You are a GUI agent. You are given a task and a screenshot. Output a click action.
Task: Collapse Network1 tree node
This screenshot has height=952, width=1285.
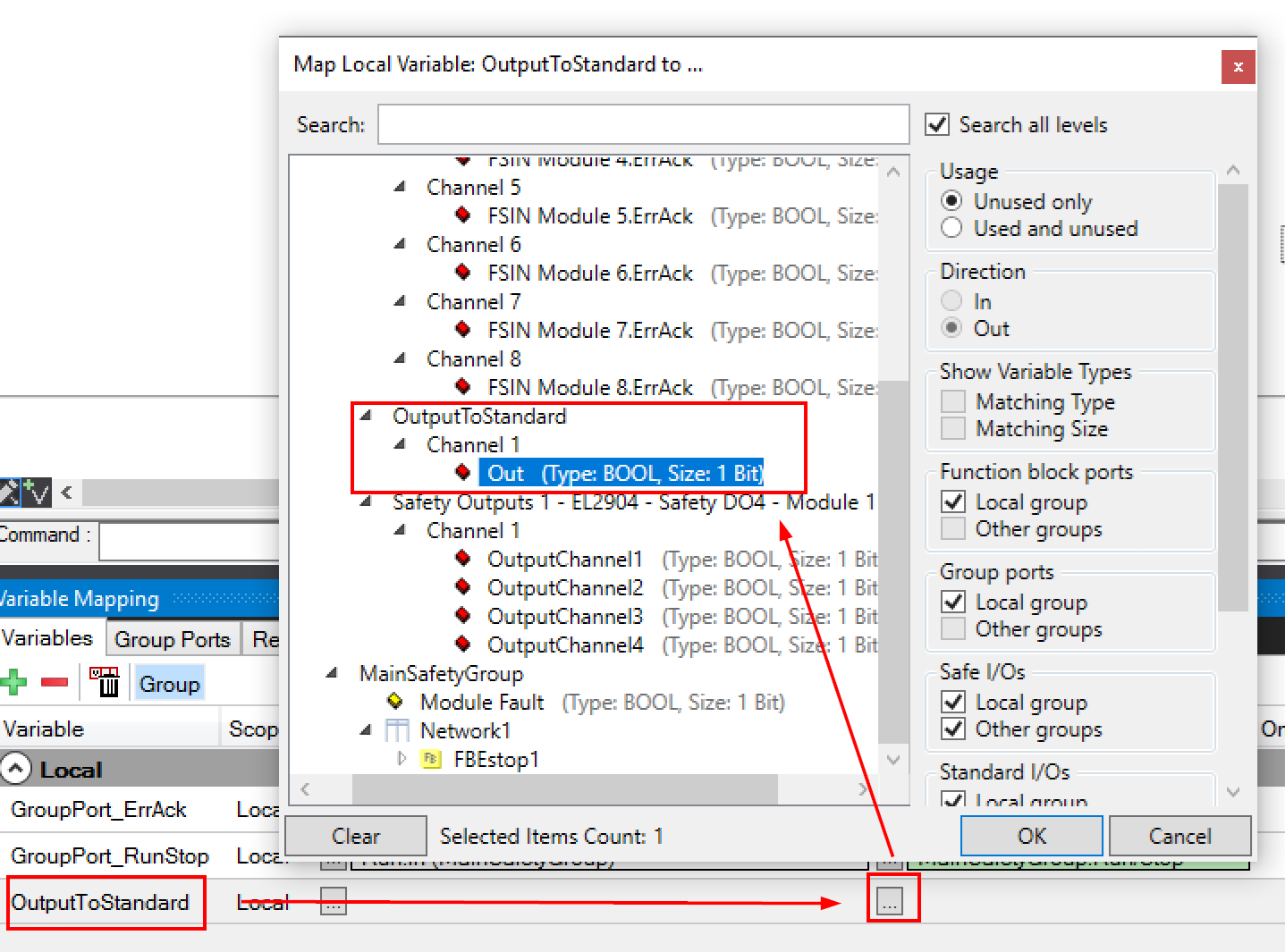[366, 730]
